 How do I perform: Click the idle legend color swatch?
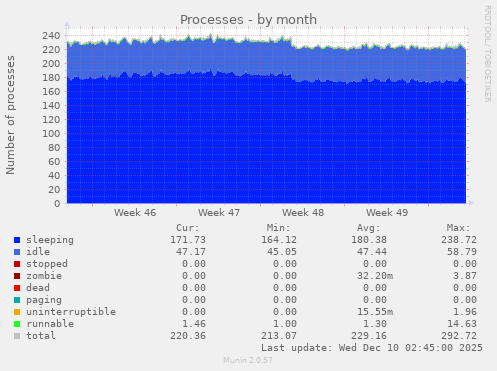[17, 252]
